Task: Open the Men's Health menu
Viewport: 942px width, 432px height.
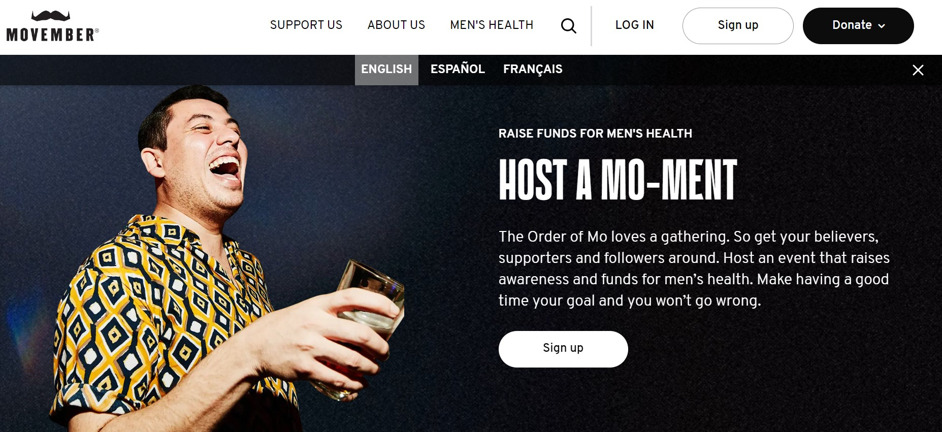Action: click(x=491, y=25)
